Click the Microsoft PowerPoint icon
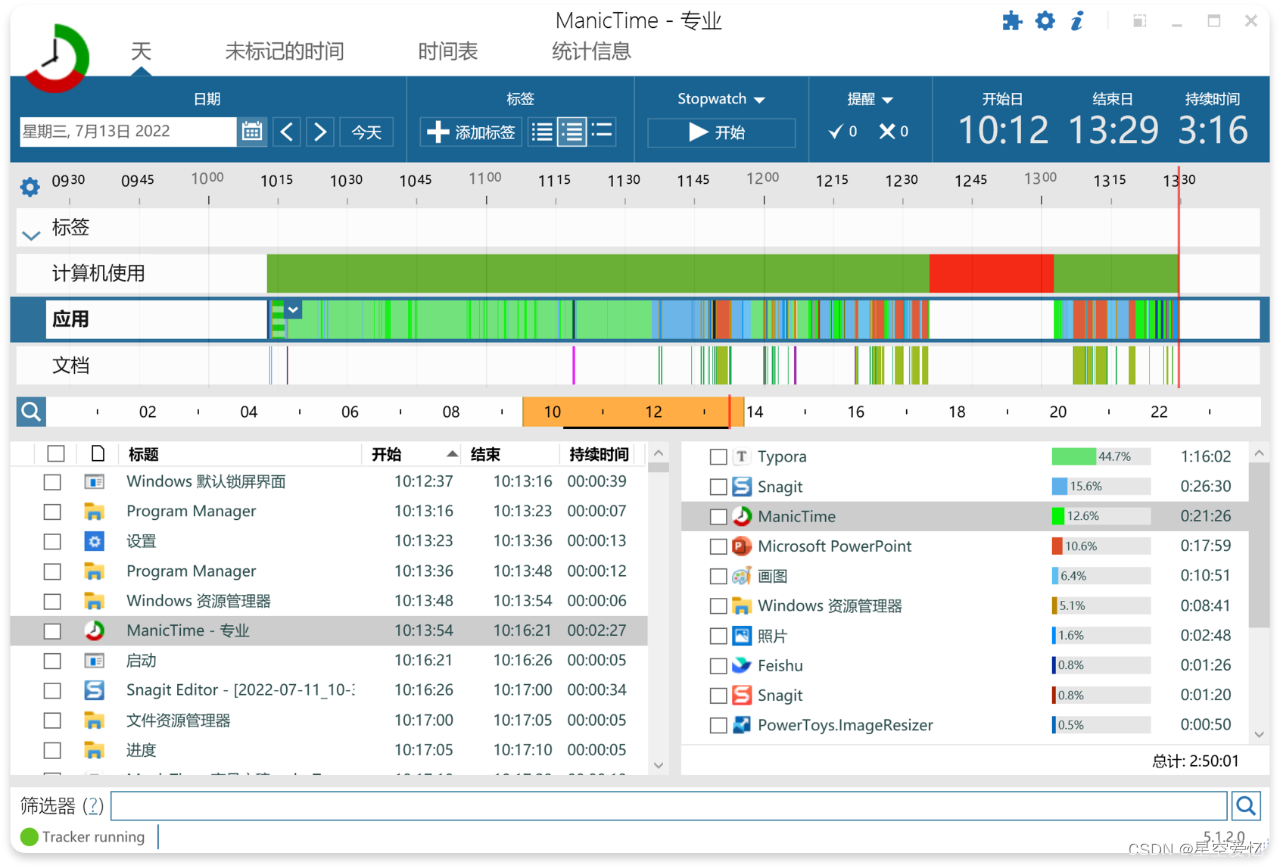1280x868 pixels. pos(741,546)
